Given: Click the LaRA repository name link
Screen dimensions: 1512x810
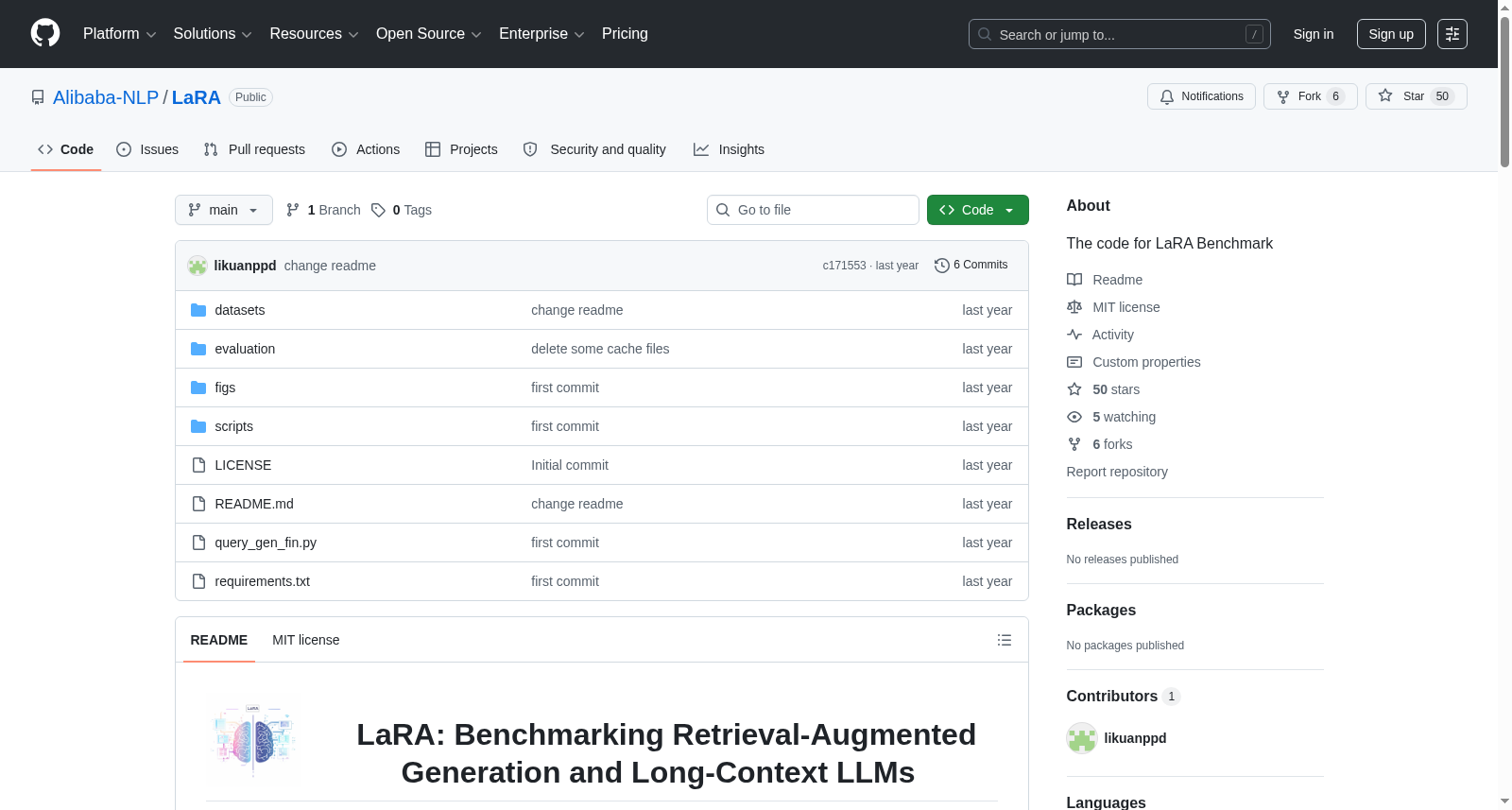Looking at the screenshot, I should 197,97.
